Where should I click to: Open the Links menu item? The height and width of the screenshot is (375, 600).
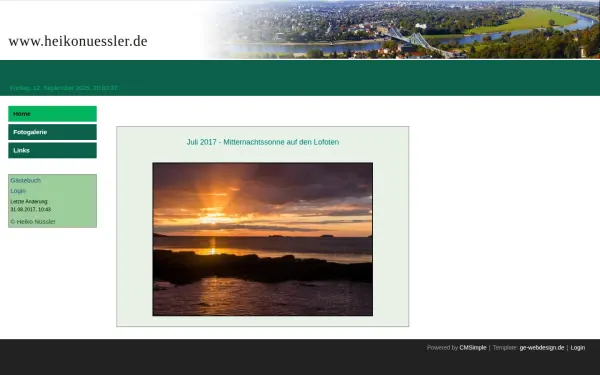[x=52, y=150]
